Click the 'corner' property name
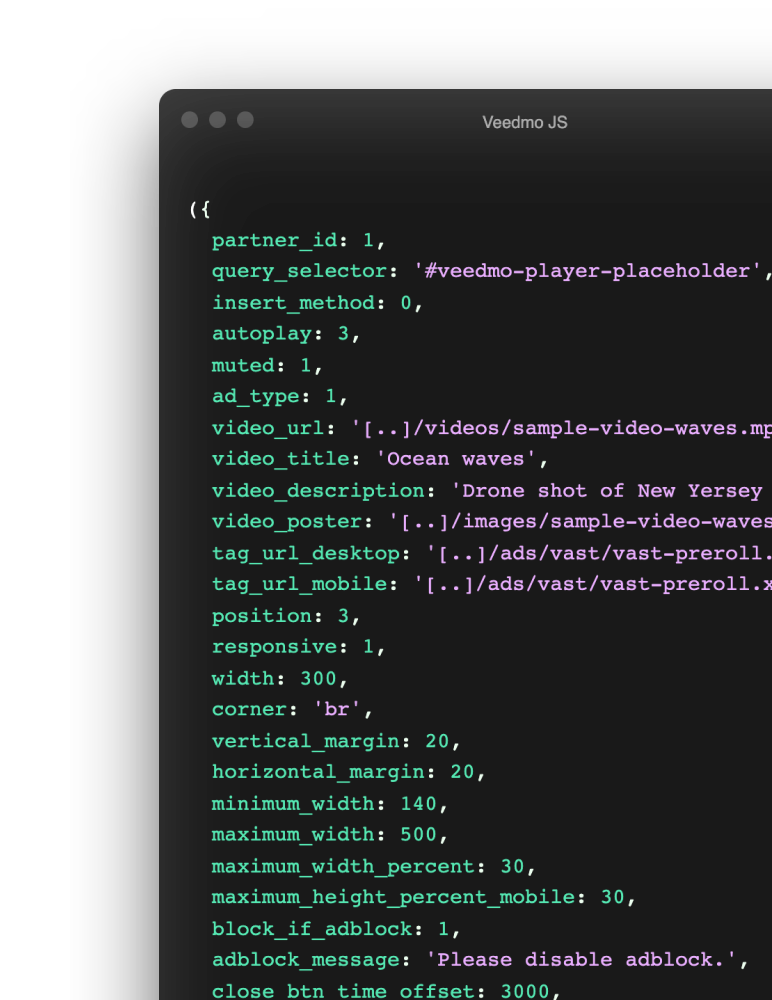This screenshot has width=772, height=1000. click(x=249, y=710)
